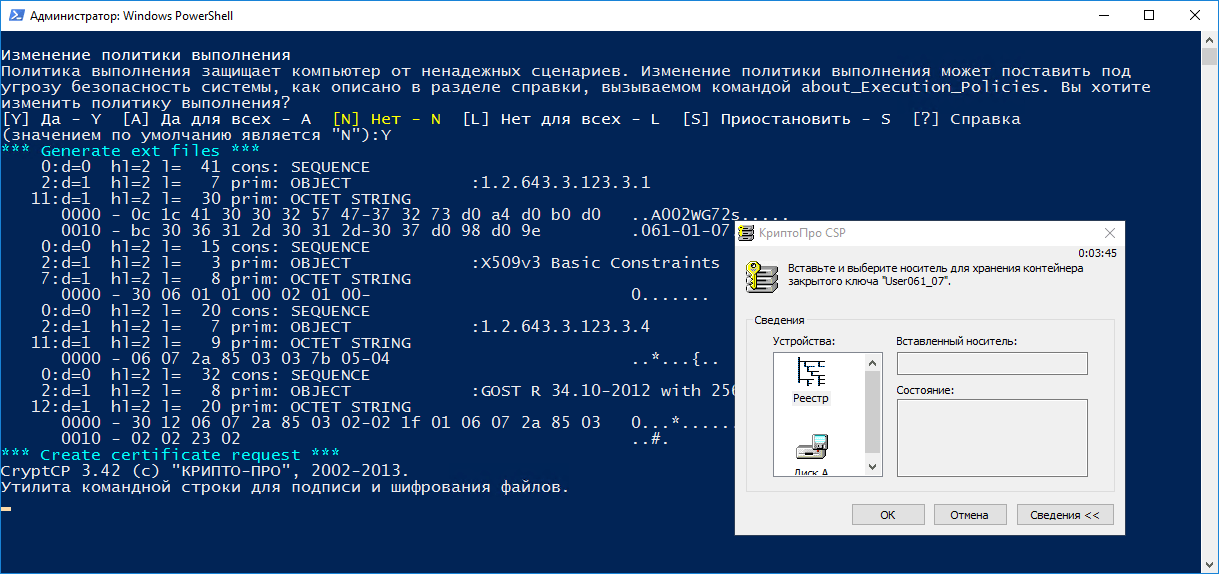The height and width of the screenshot is (574, 1219).
Task: Minimize the PowerShell window
Action: click(1103, 16)
